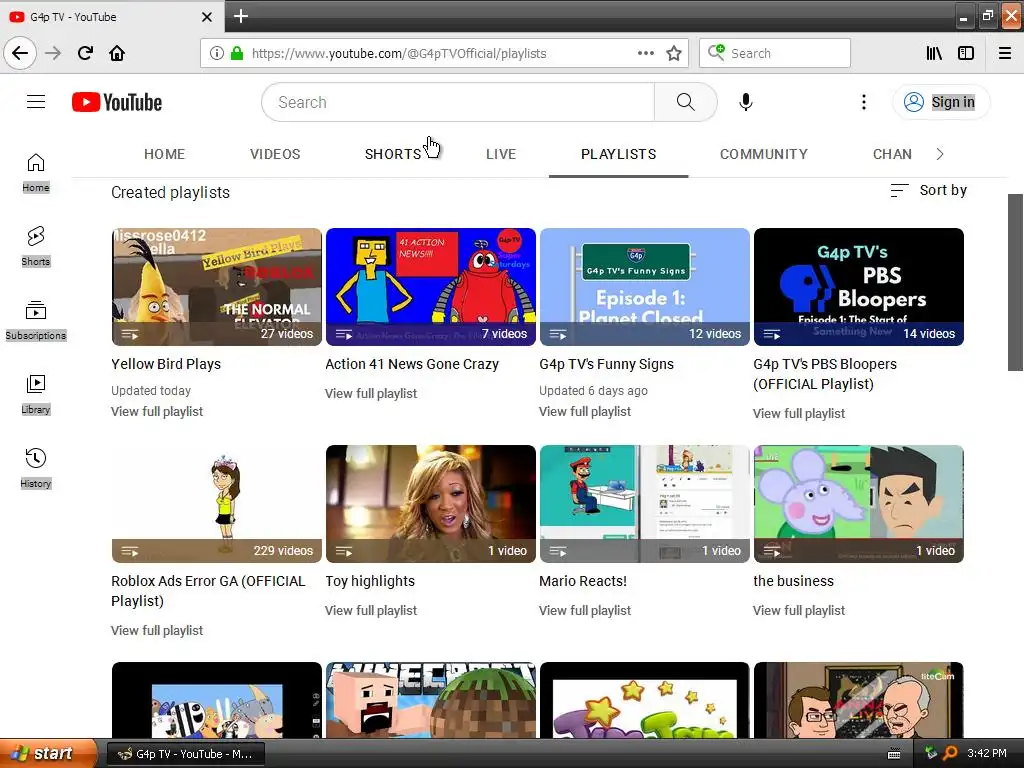The image size is (1024, 768).
Task: Select G4p TV - YouTube taskbar button
Action: pos(185,754)
